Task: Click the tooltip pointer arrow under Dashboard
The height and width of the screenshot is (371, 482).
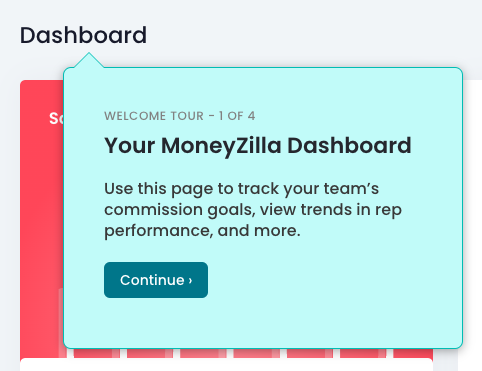Action: click(x=89, y=60)
